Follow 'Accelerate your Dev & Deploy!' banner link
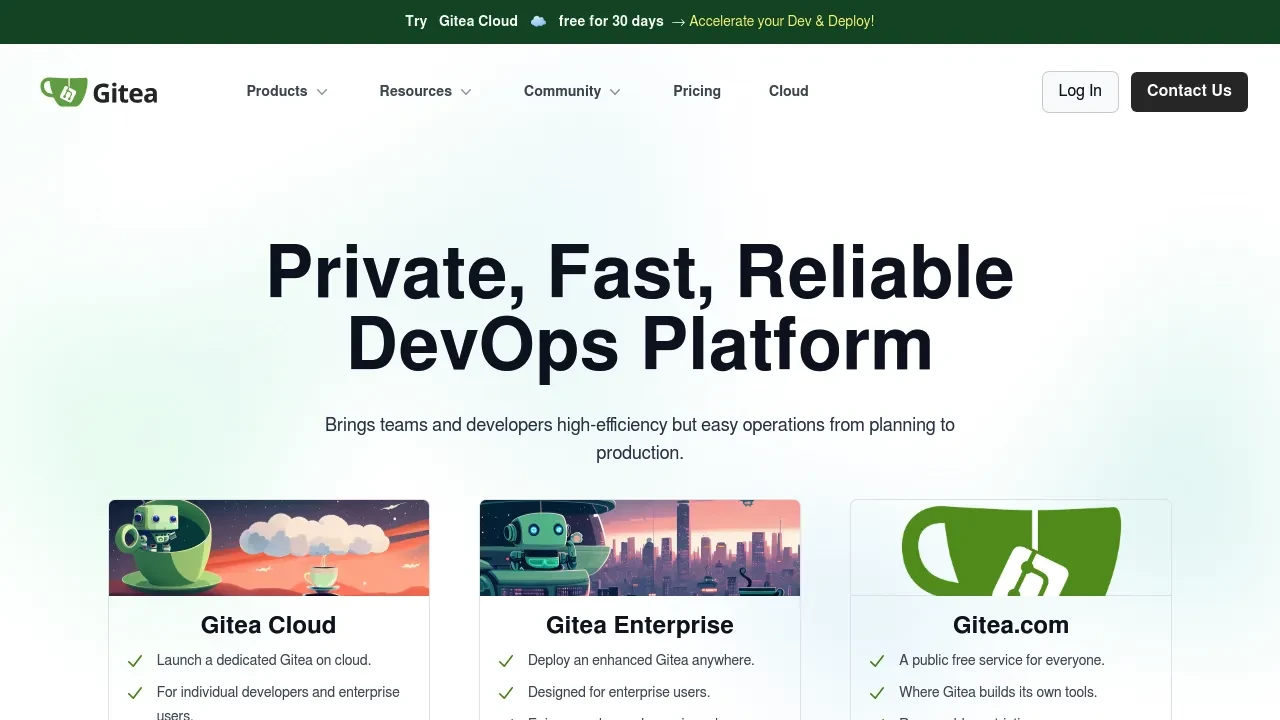Image resolution: width=1280 pixels, height=720 pixels. point(781,21)
